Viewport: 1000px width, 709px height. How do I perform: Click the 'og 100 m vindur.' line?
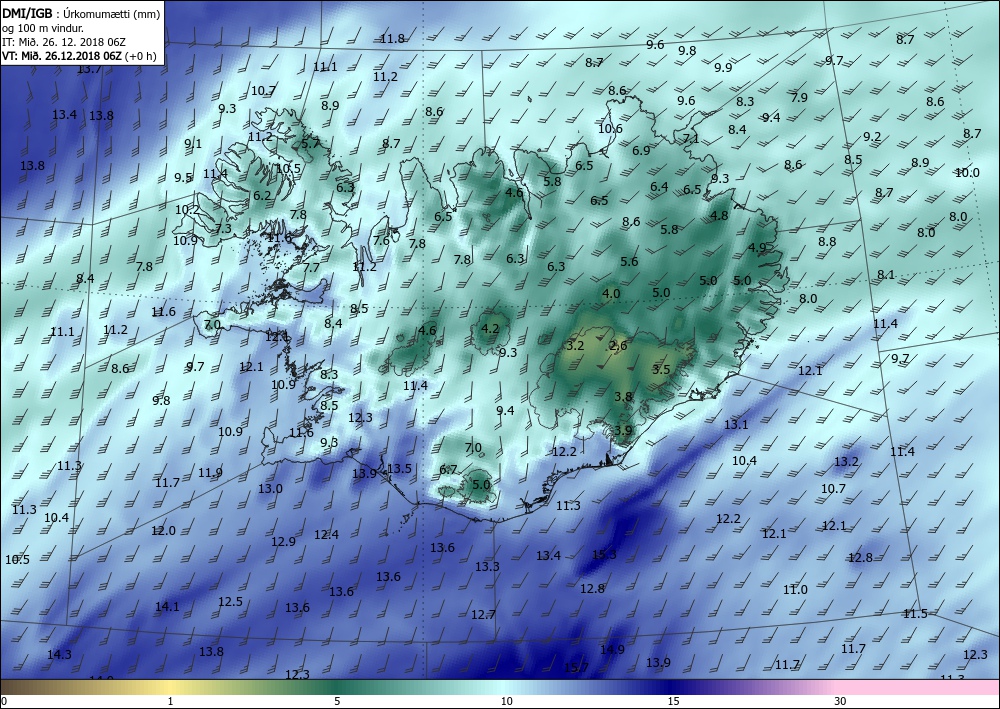point(43,28)
